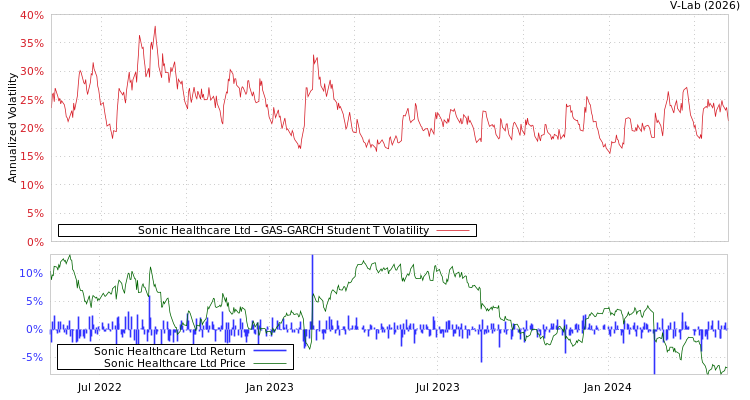Click the 30% volatility axis label
Image resolution: width=750 pixels, height=400 pixels.
coord(32,72)
